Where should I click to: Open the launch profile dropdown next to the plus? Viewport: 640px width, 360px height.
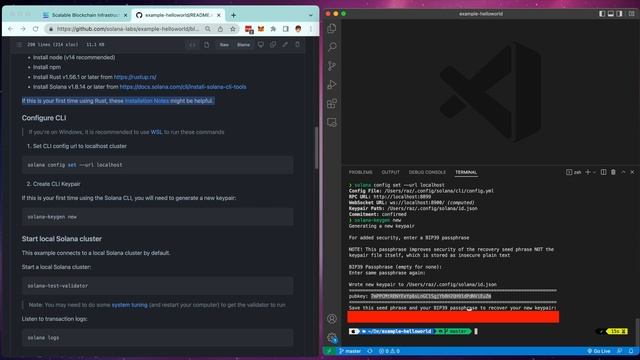pyautogui.click(x=594, y=172)
